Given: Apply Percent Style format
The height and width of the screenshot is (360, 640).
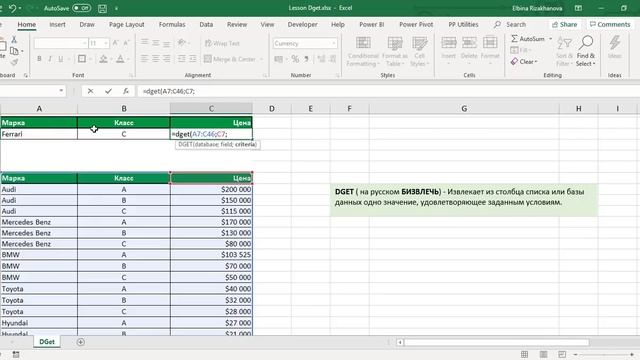Looking at the screenshot, I should (x=295, y=59).
